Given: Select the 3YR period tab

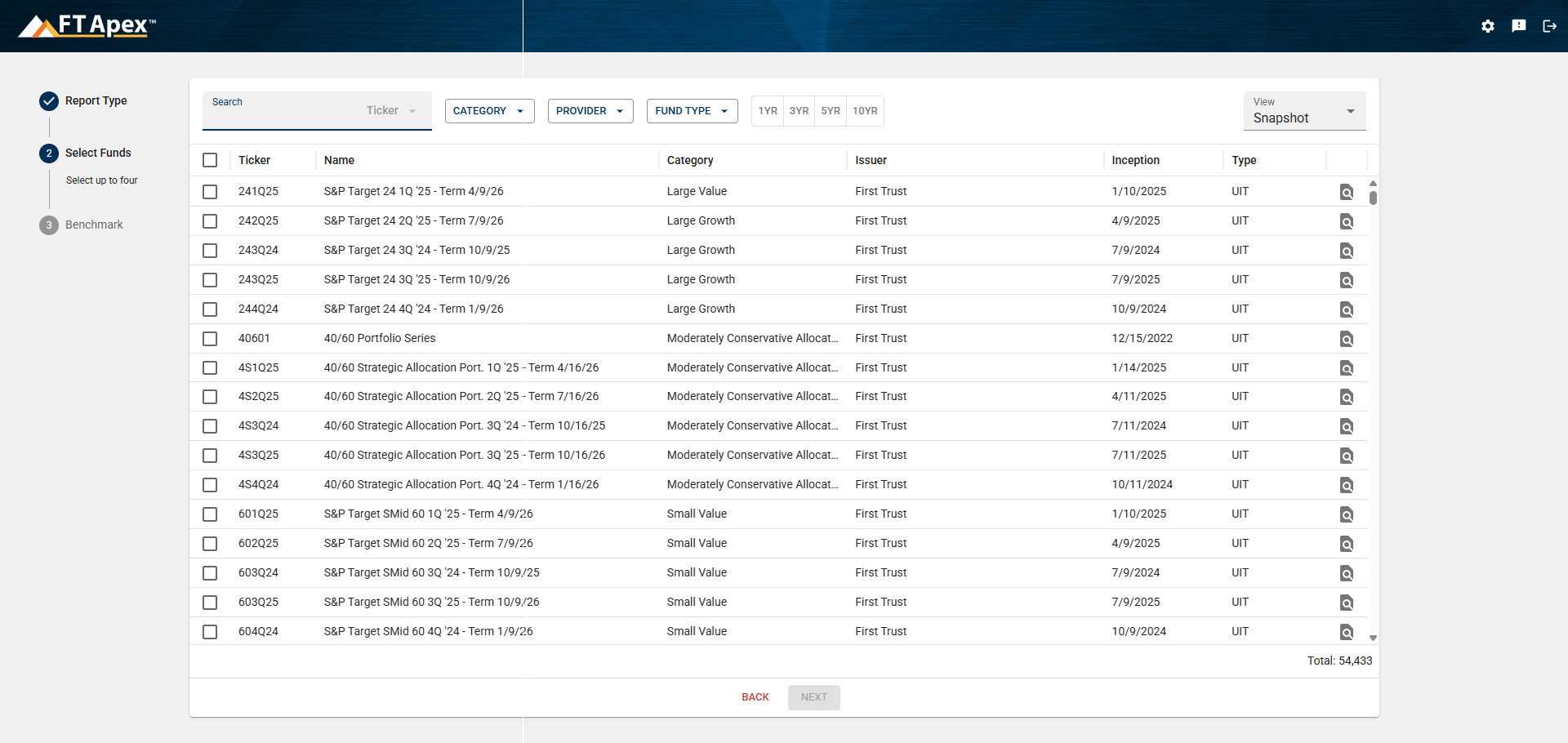Looking at the screenshot, I should click(x=799, y=111).
